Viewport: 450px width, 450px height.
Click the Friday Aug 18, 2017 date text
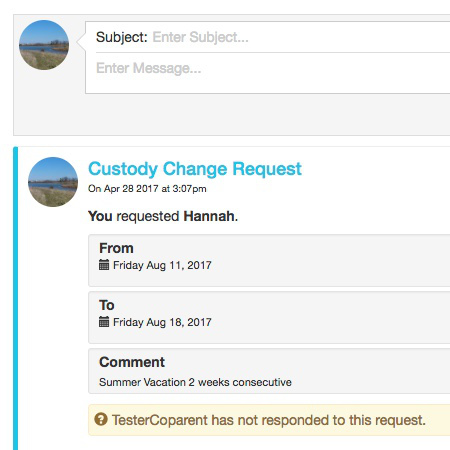(162, 322)
